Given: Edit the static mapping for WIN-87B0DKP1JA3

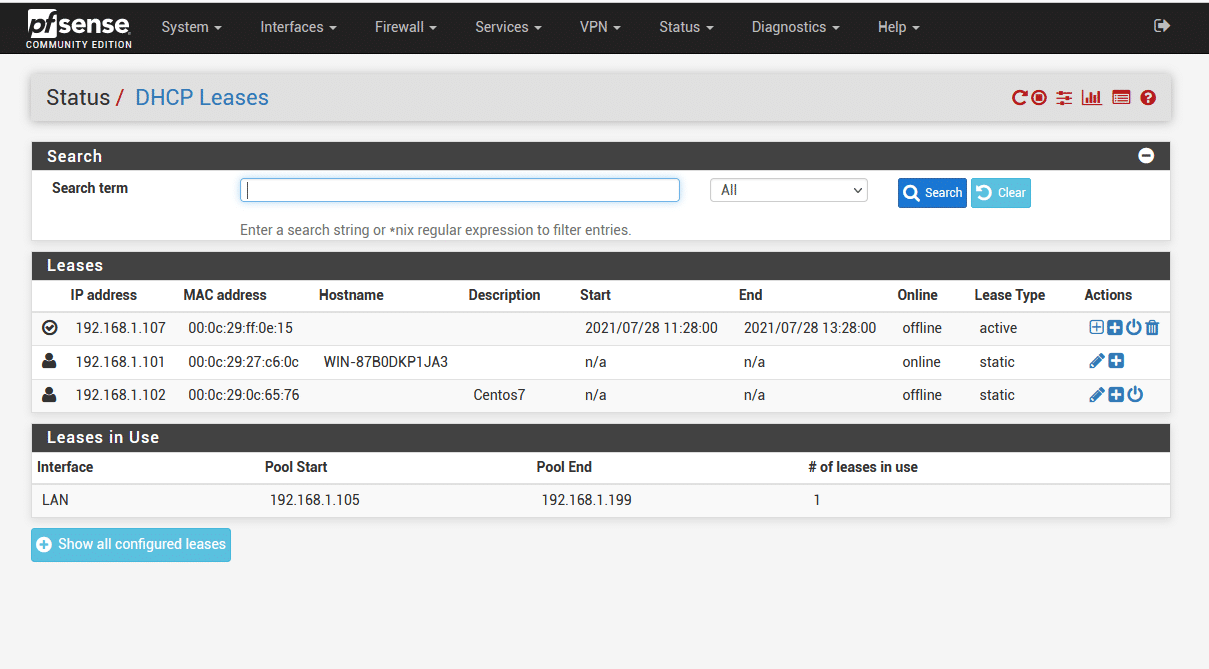Looking at the screenshot, I should pyautogui.click(x=1096, y=360).
